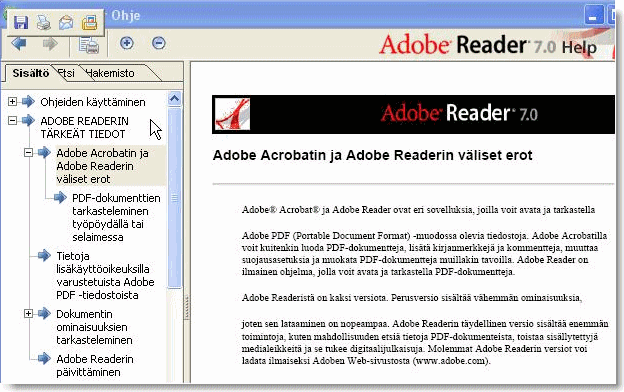Click the contents pane scrollbar thumb
The width and height of the screenshot is (624, 392).
174,197
